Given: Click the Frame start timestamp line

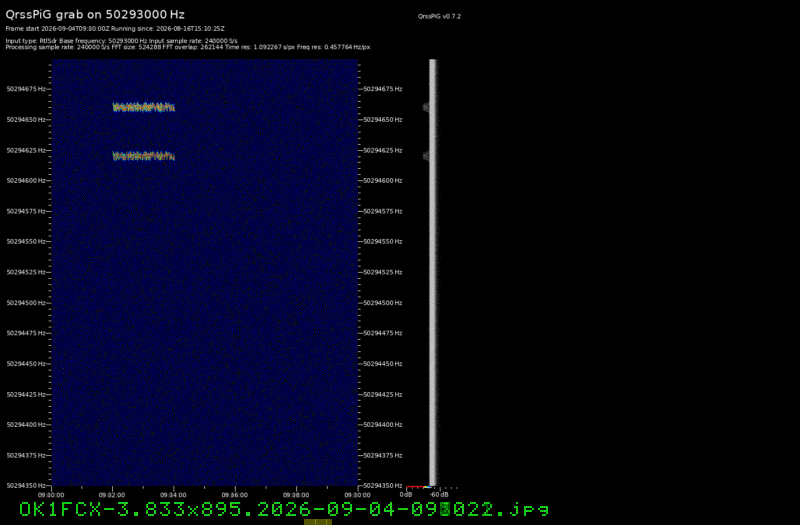Looking at the screenshot, I should click(115, 29).
